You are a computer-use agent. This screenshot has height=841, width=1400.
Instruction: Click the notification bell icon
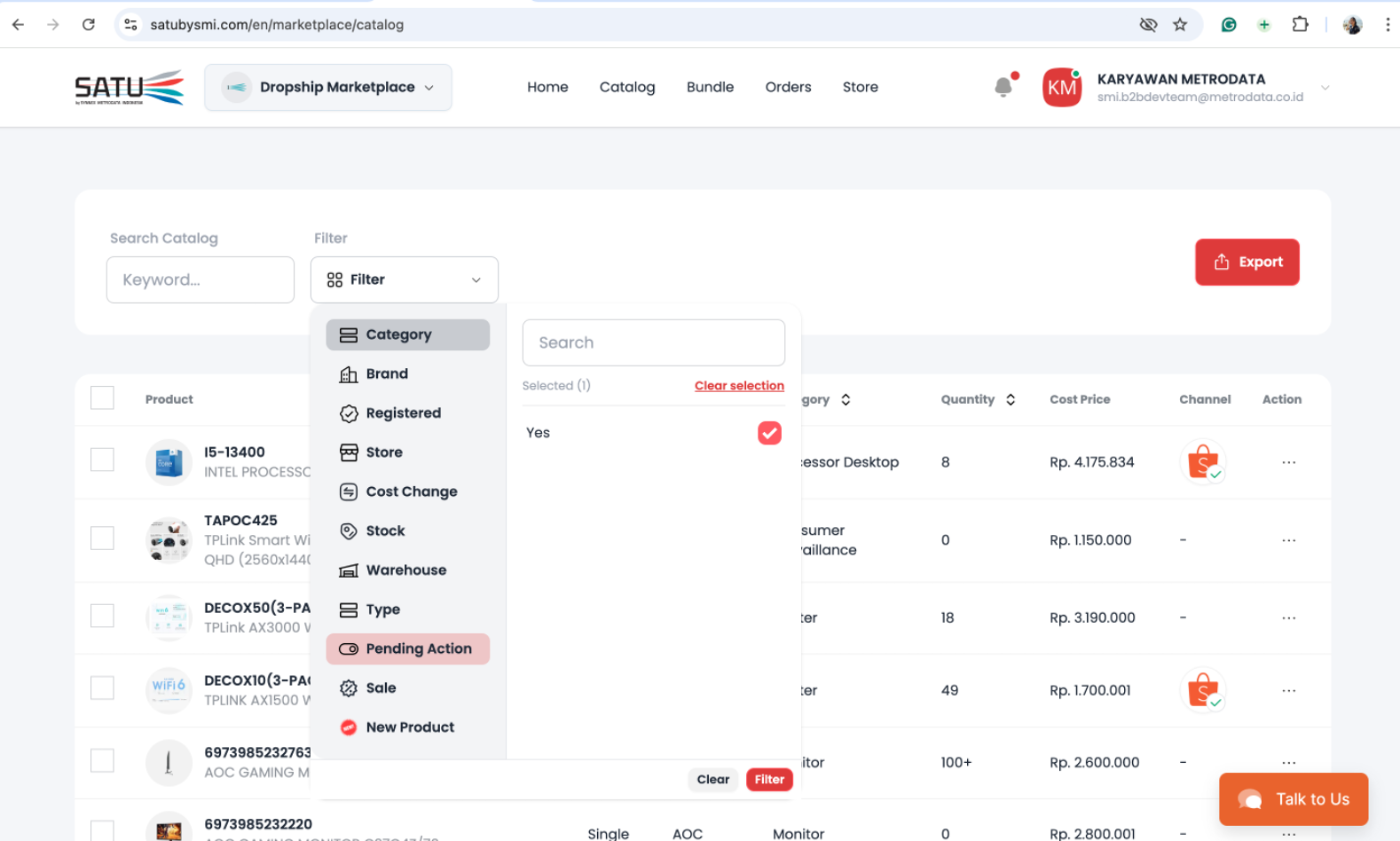[1003, 87]
